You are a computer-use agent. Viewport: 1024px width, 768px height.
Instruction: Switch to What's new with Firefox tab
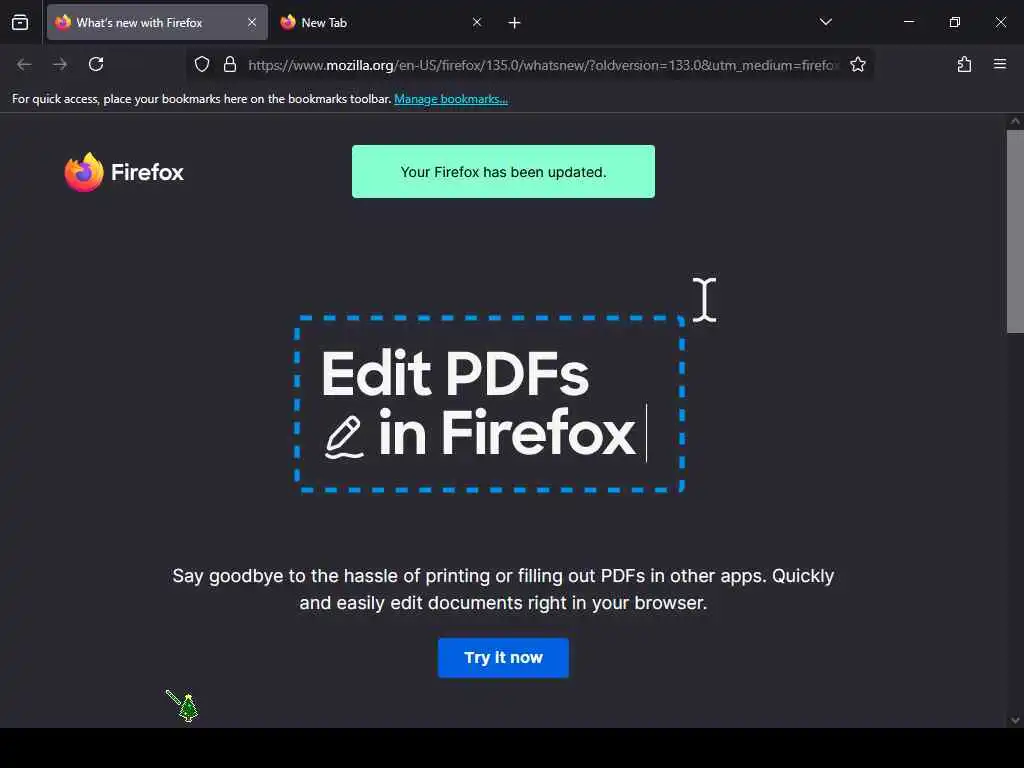[157, 23]
